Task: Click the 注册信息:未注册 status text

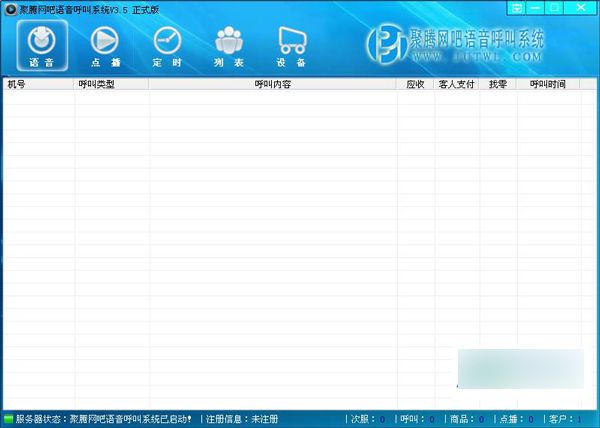Action: pyautogui.click(x=242, y=419)
